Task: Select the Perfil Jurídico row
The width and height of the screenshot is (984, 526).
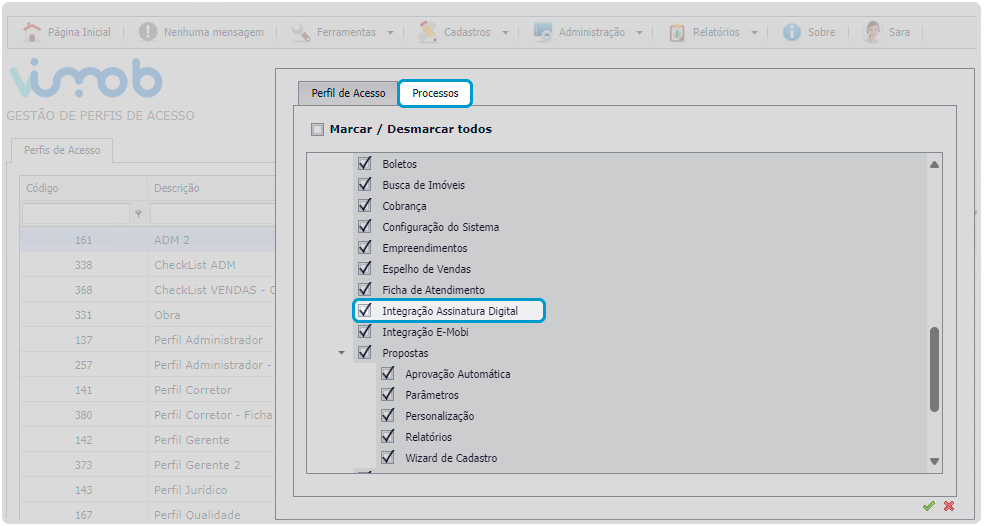Action: (x=147, y=490)
